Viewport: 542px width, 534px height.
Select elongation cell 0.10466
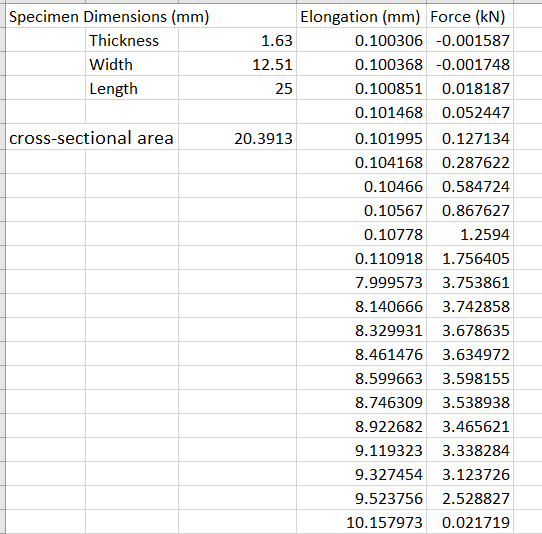362,186
